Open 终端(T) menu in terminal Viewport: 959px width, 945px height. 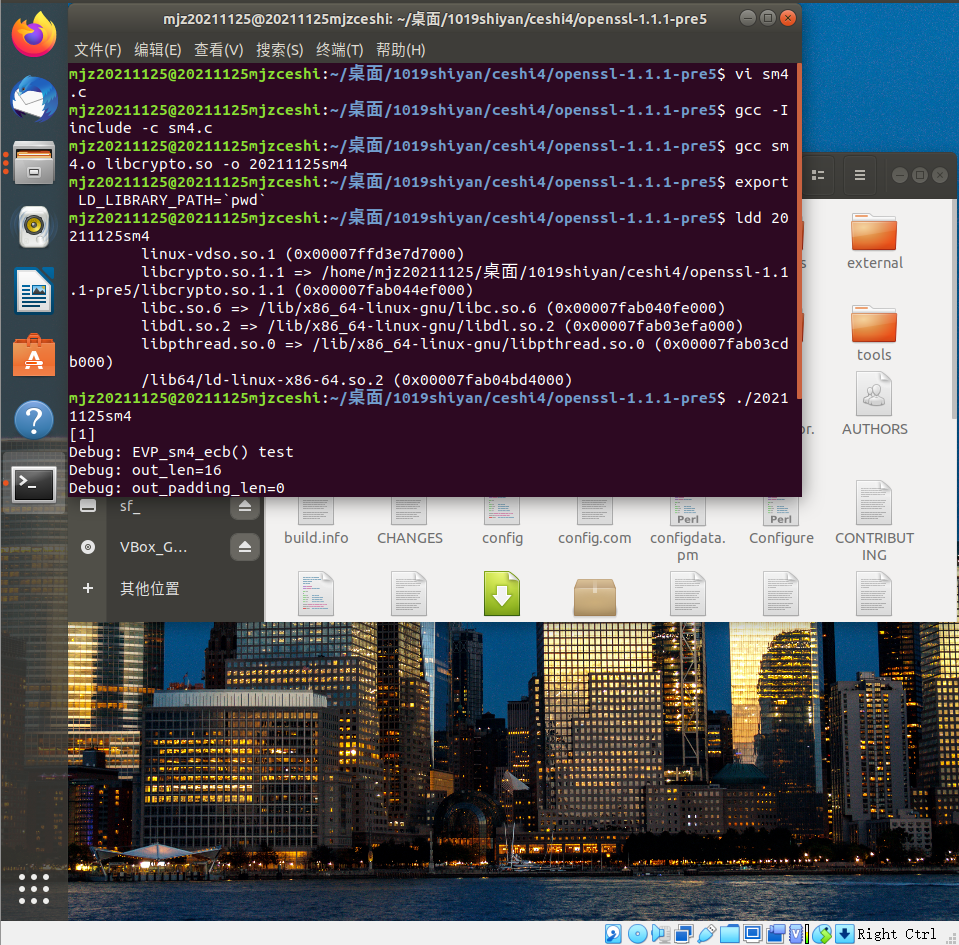[x=339, y=50]
